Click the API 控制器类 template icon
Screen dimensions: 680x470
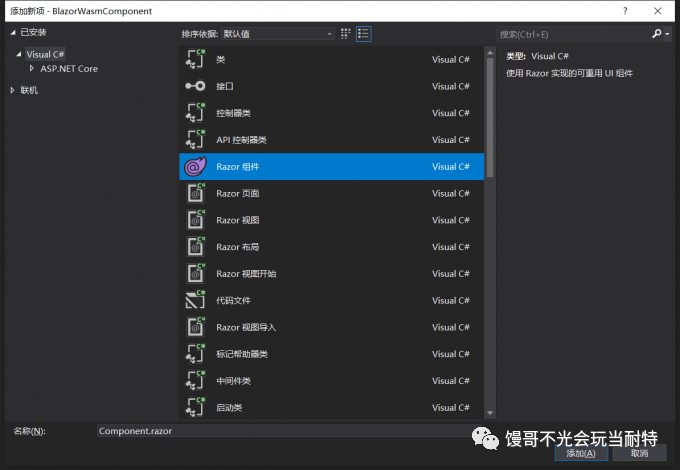[x=195, y=140]
